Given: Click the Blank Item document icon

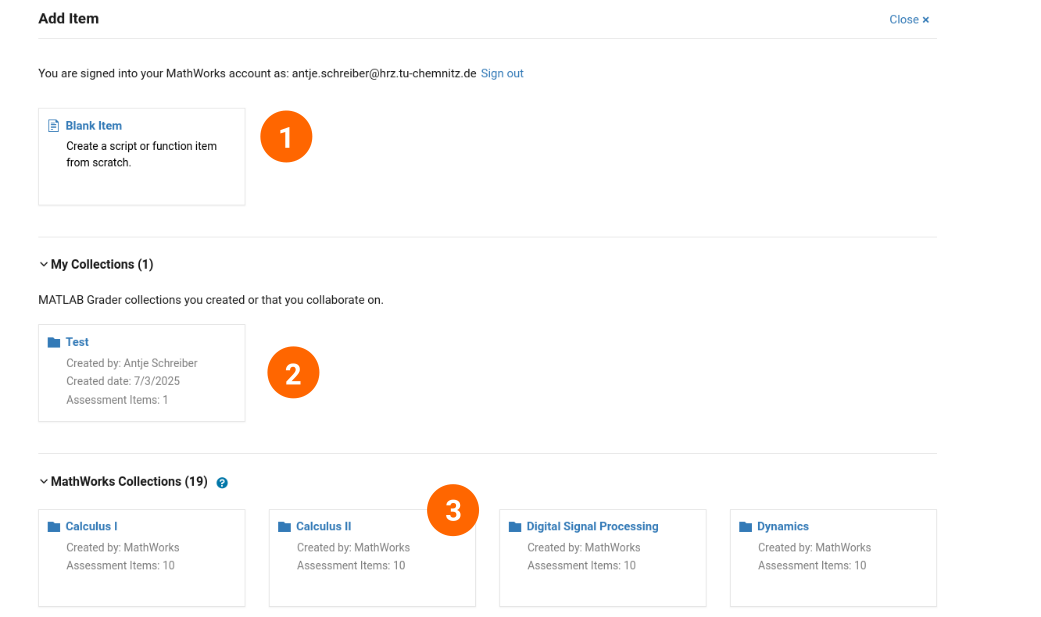Looking at the screenshot, I should pos(54,126).
